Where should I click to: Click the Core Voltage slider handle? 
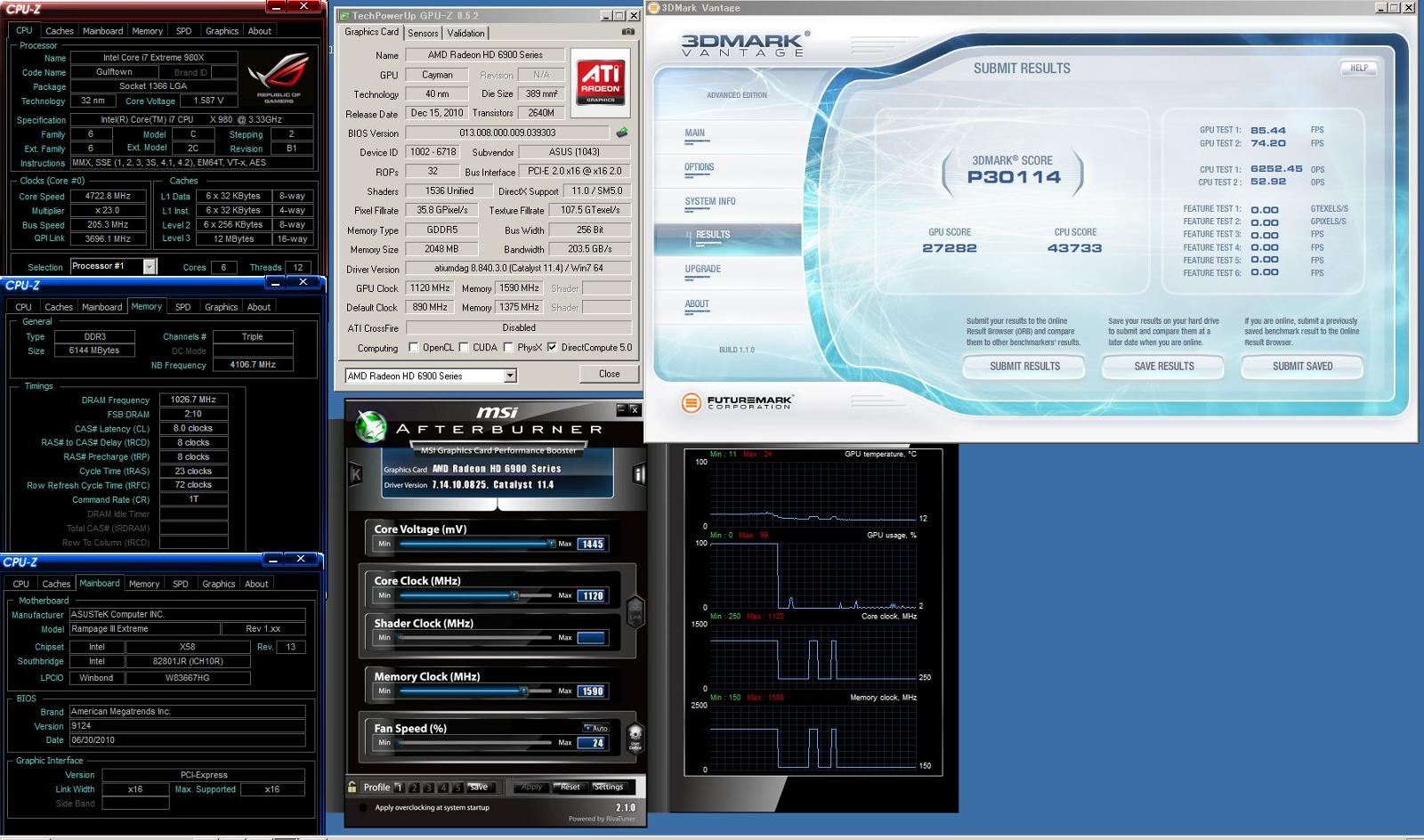pos(551,543)
